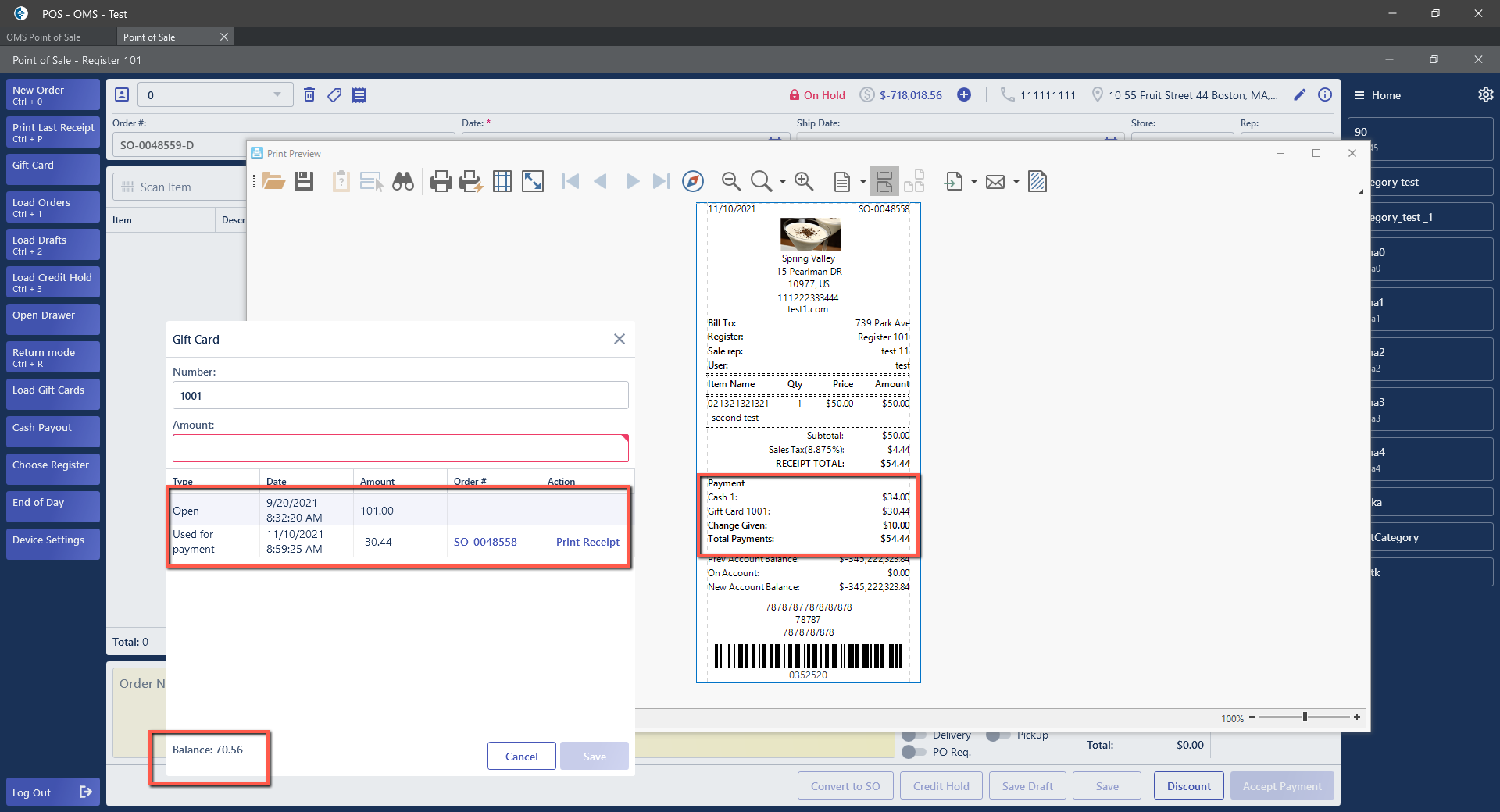Click the envelope Send by email icon
1500x812 pixels.
pyautogui.click(x=995, y=182)
